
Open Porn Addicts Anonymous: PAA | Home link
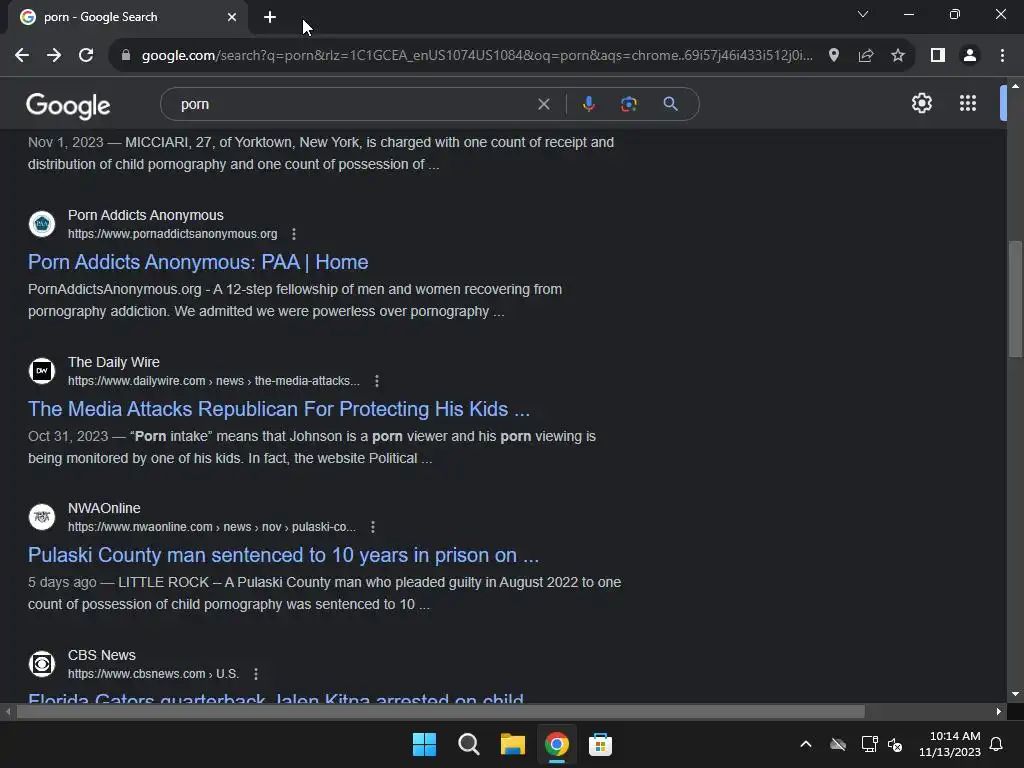(198, 262)
